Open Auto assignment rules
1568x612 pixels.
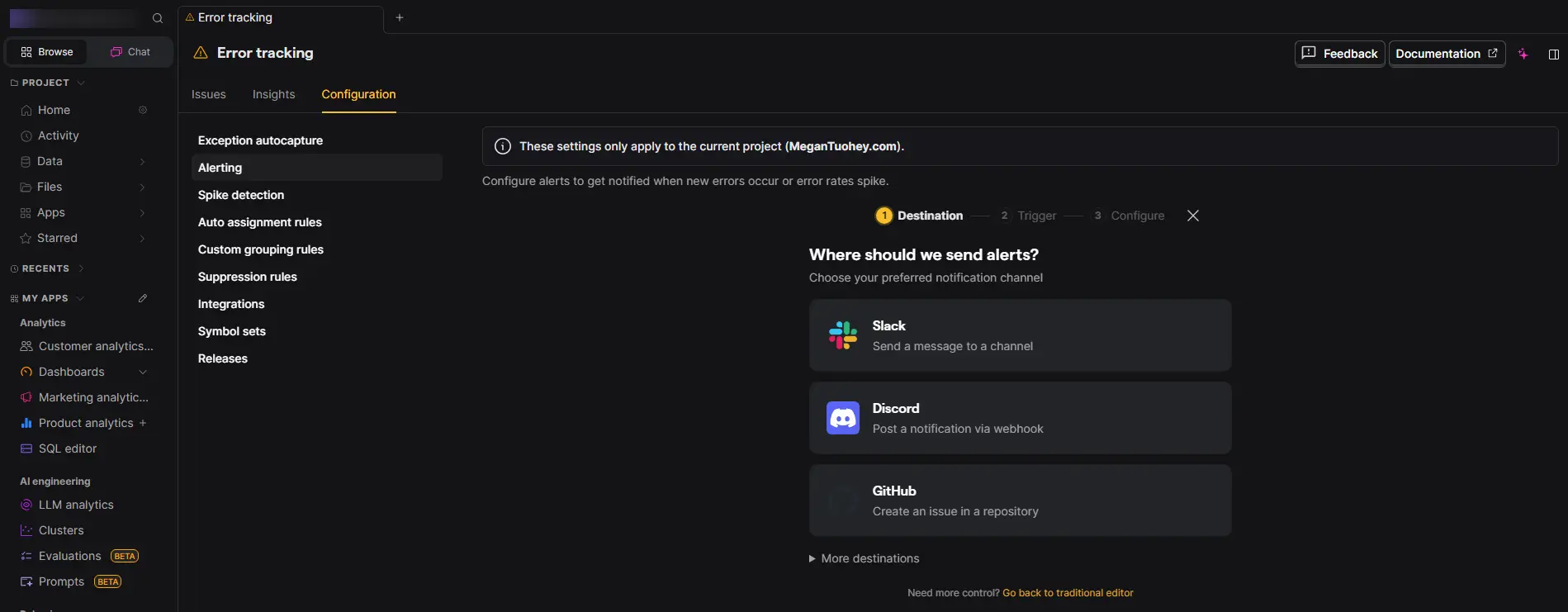click(317, 222)
